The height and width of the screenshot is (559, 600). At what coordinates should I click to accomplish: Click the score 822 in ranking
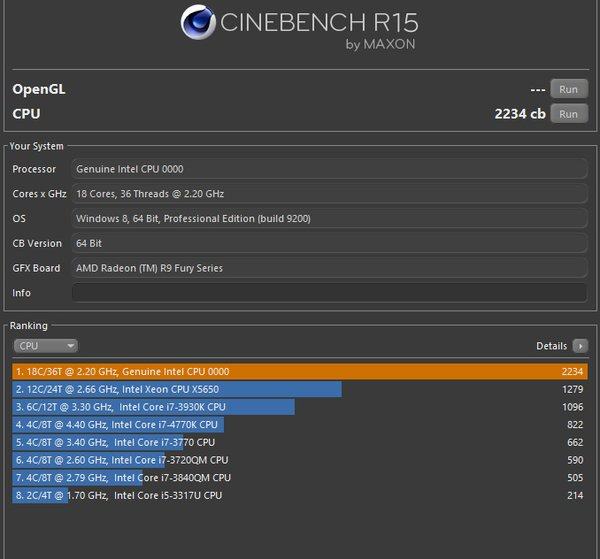pyautogui.click(x=575, y=425)
